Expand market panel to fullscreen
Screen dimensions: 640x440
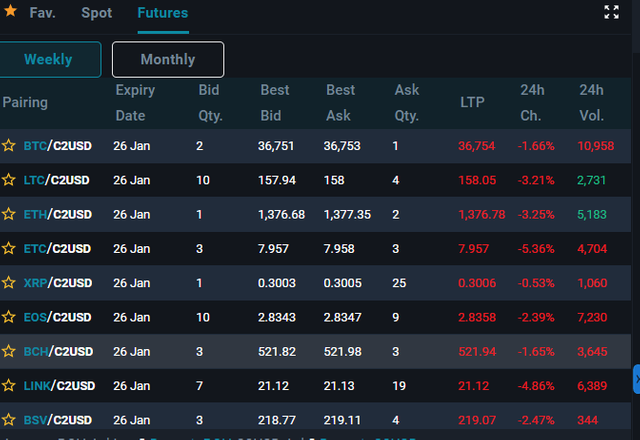[x=611, y=12]
